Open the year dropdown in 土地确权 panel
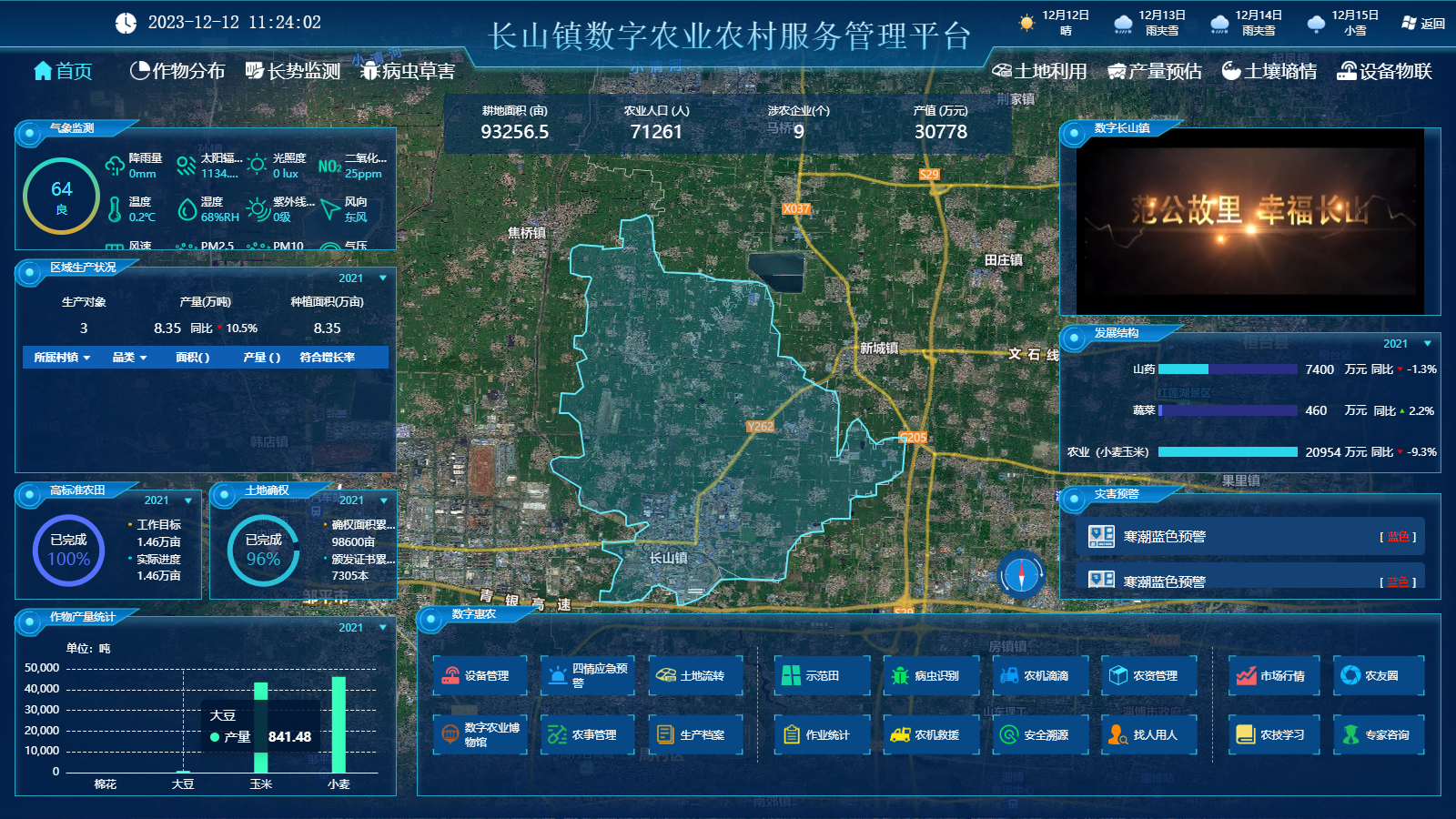This screenshot has height=819, width=1456. pos(364,500)
